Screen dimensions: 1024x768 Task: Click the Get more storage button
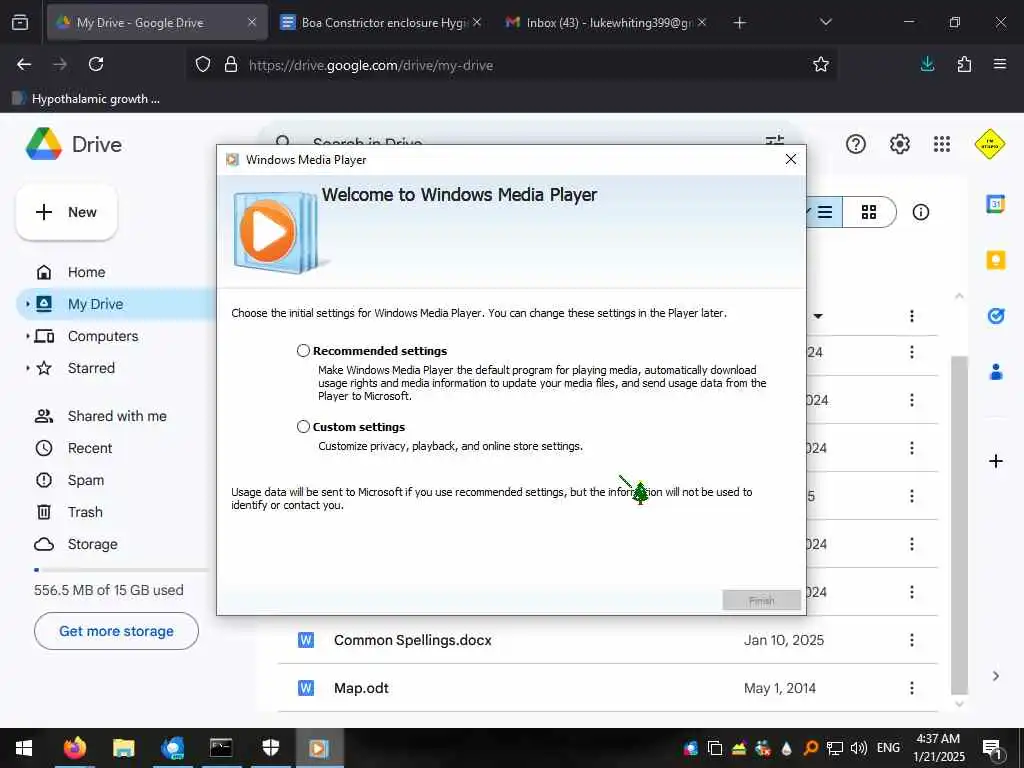coord(116,631)
